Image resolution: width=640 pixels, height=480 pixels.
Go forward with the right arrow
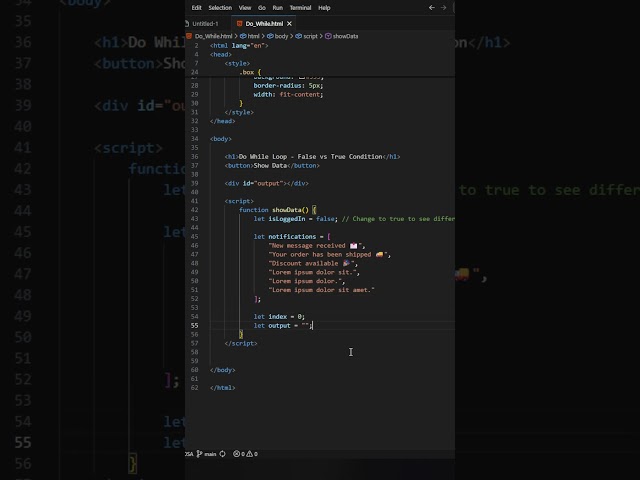click(x=443, y=7)
